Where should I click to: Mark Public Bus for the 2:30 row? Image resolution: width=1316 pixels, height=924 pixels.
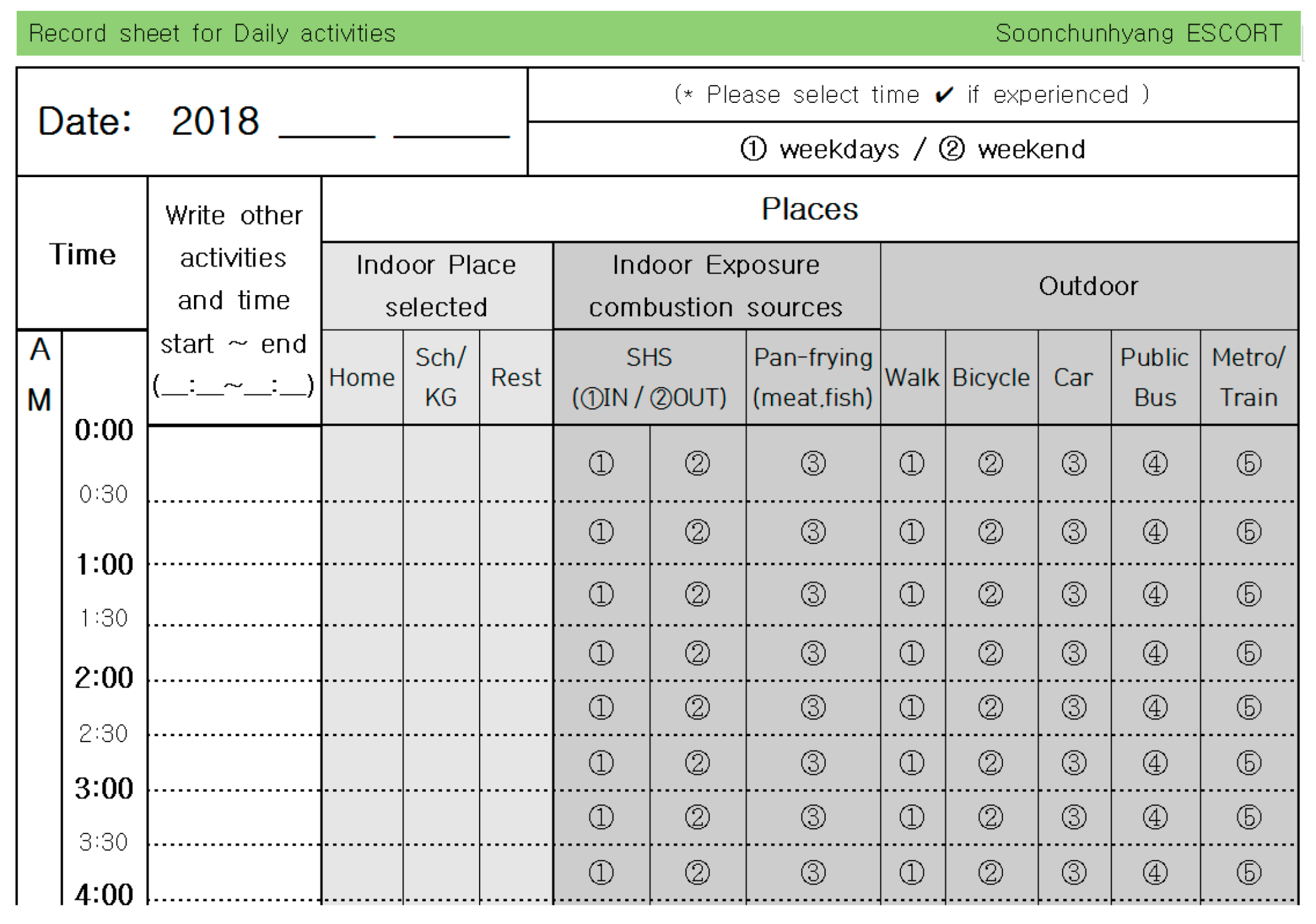(1155, 762)
